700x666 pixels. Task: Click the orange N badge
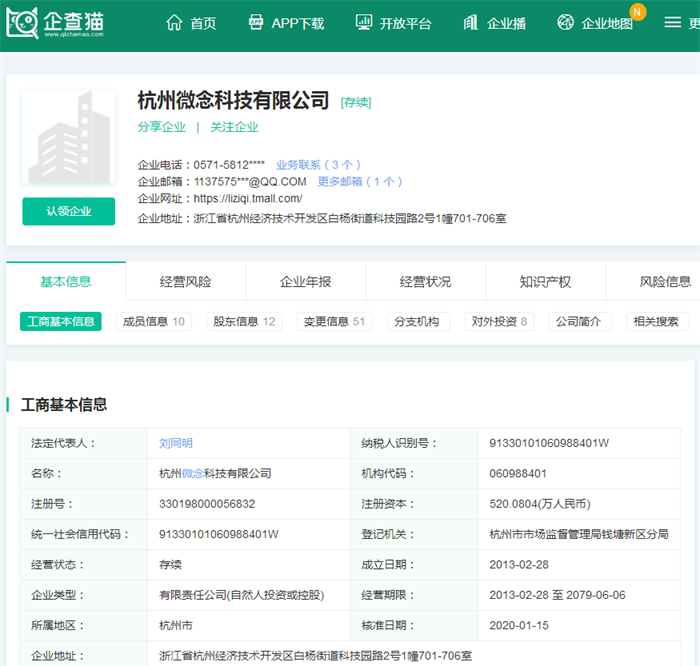(638, 12)
